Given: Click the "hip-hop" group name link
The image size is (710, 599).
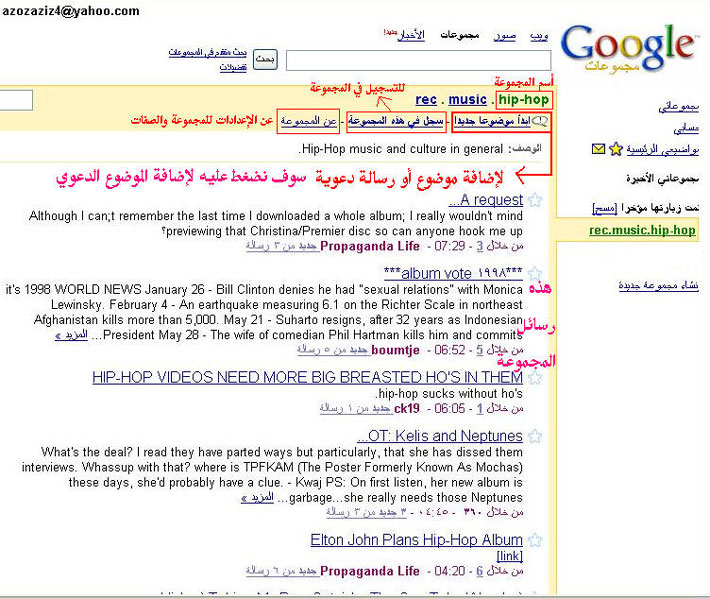Looking at the screenshot, I should coord(523,100).
